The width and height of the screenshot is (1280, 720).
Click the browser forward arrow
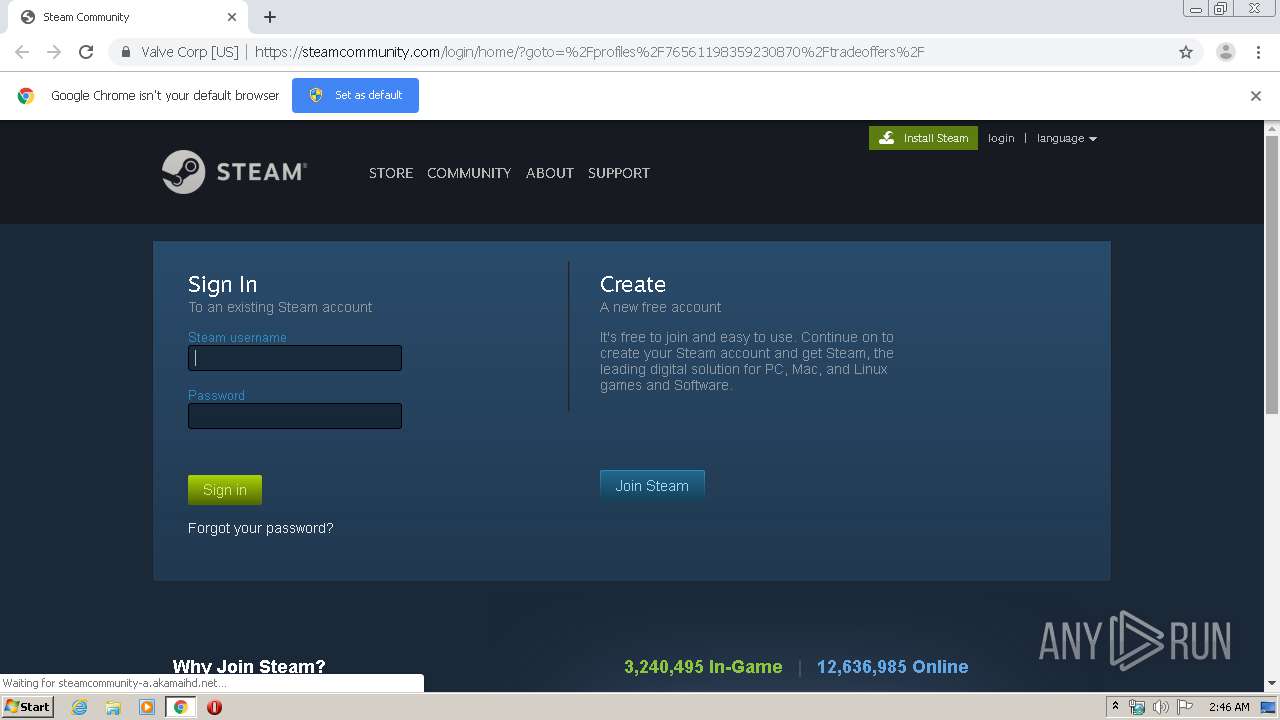click(54, 52)
